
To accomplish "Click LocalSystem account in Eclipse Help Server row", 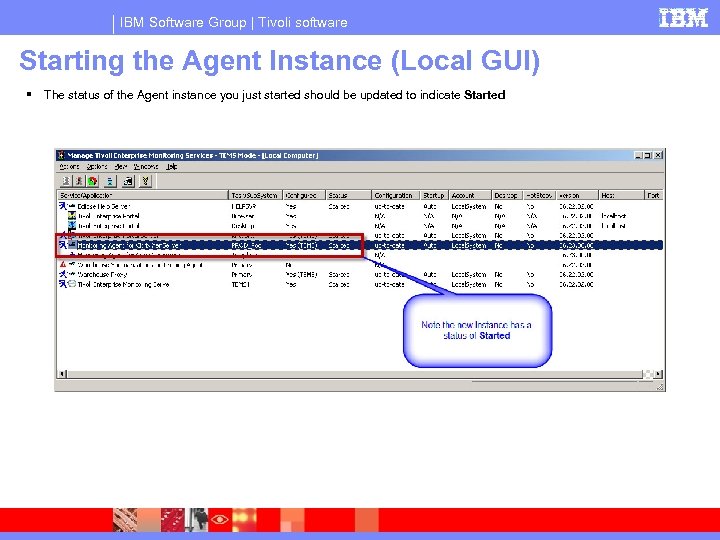I will tap(468, 206).
